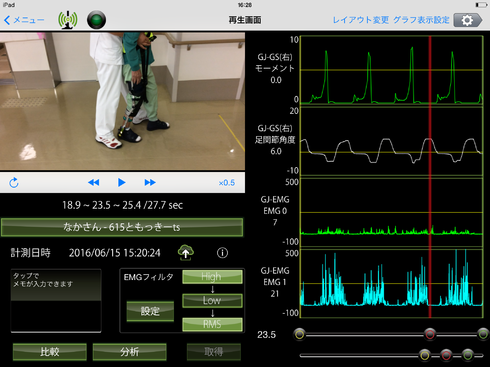
Task: Go back to メニュー
Action: point(24,20)
